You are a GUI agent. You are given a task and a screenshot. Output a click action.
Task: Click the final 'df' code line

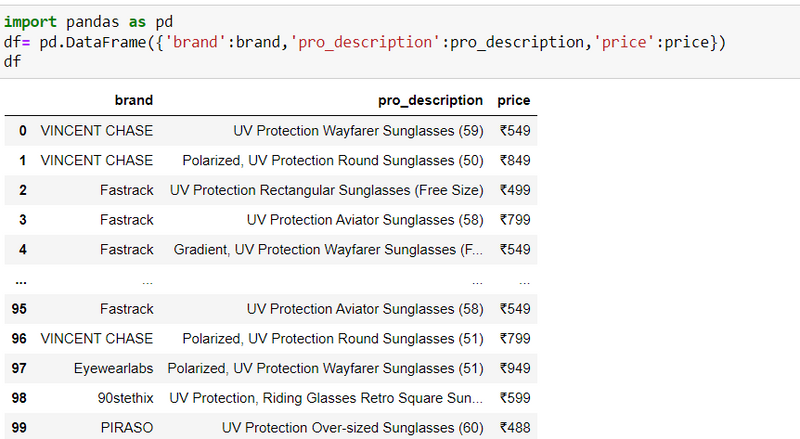(x=12, y=62)
